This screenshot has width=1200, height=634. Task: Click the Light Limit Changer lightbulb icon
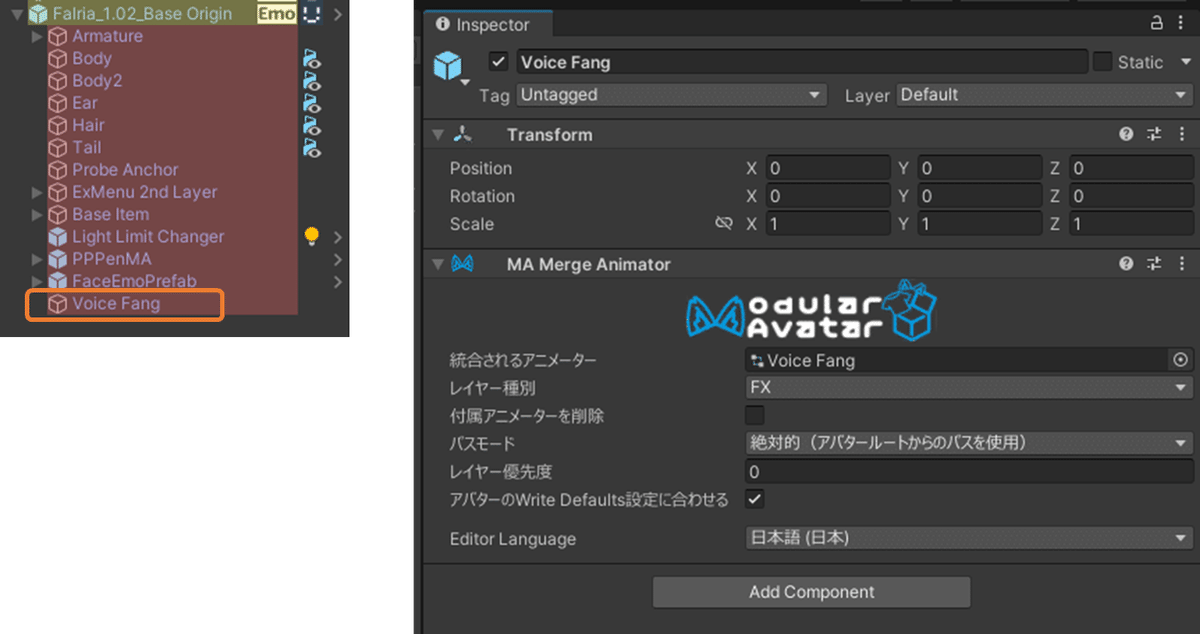pos(311,237)
